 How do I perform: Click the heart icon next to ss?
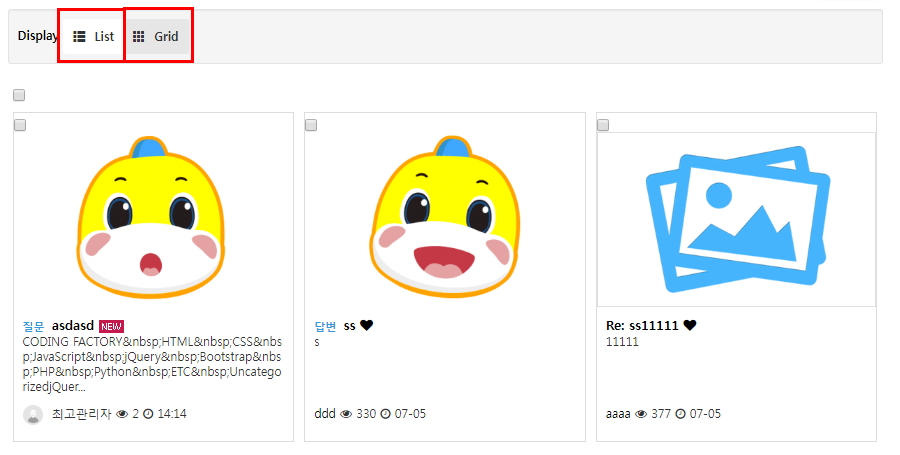(x=367, y=325)
